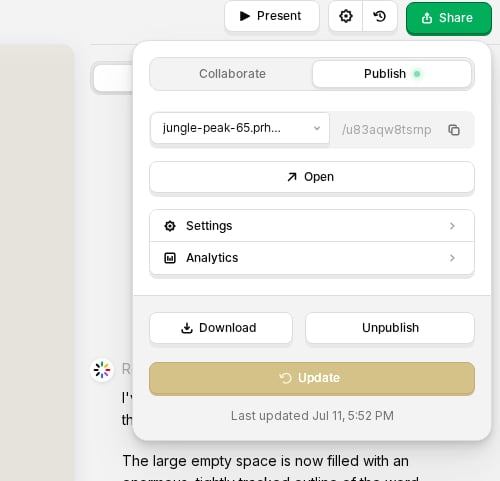Open version history clock icon
Viewport: 500px width, 481px height.
(x=380, y=16)
